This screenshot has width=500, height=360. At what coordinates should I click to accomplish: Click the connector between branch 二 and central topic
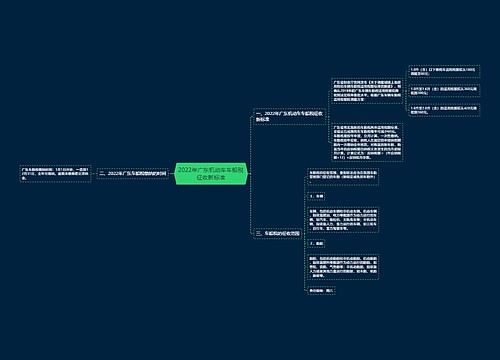point(172,174)
